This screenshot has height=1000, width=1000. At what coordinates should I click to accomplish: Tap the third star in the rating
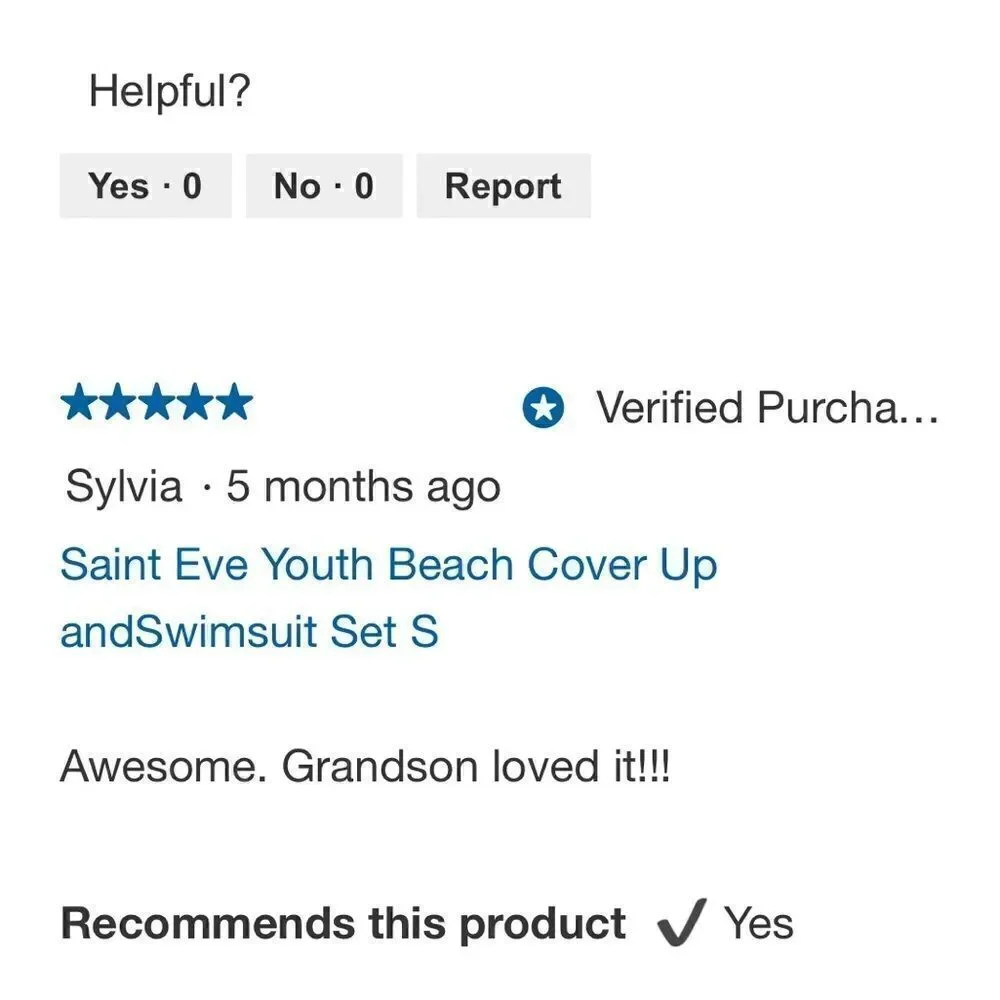coord(156,402)
